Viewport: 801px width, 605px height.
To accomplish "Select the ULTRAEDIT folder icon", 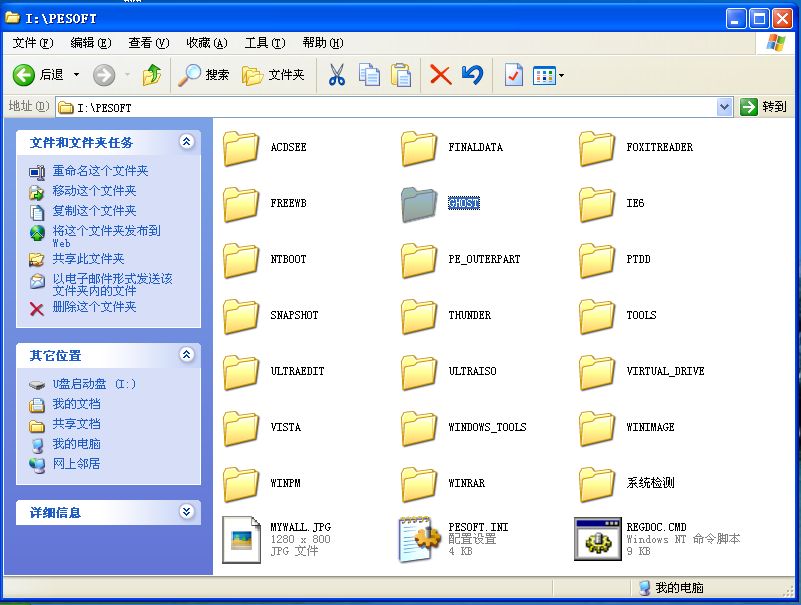I will click(241, 372).
